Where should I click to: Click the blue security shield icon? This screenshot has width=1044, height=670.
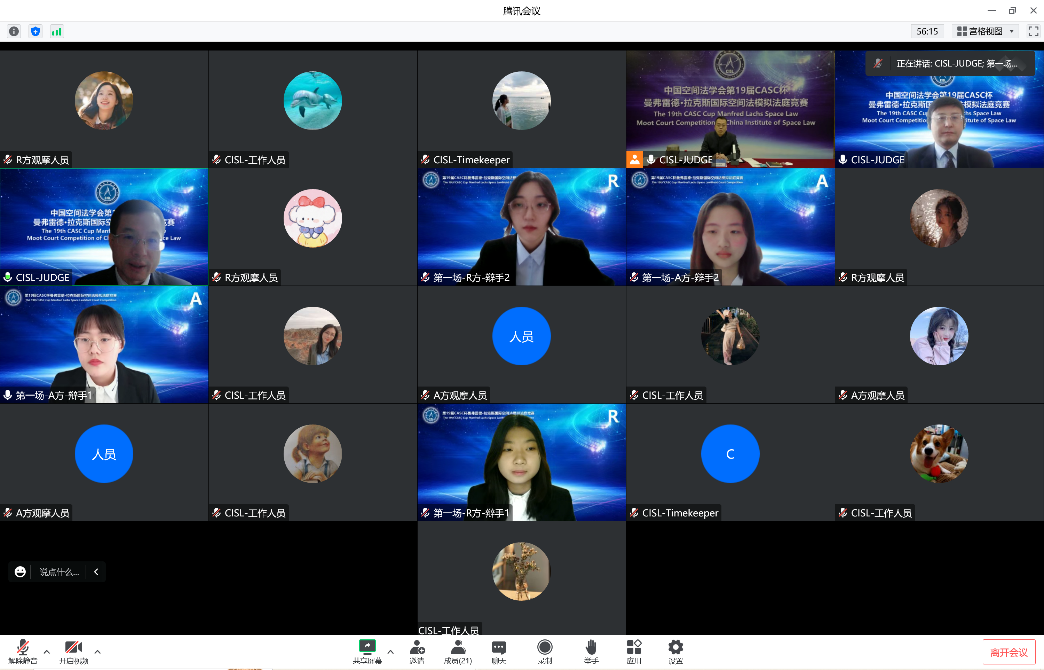point(36,31)
